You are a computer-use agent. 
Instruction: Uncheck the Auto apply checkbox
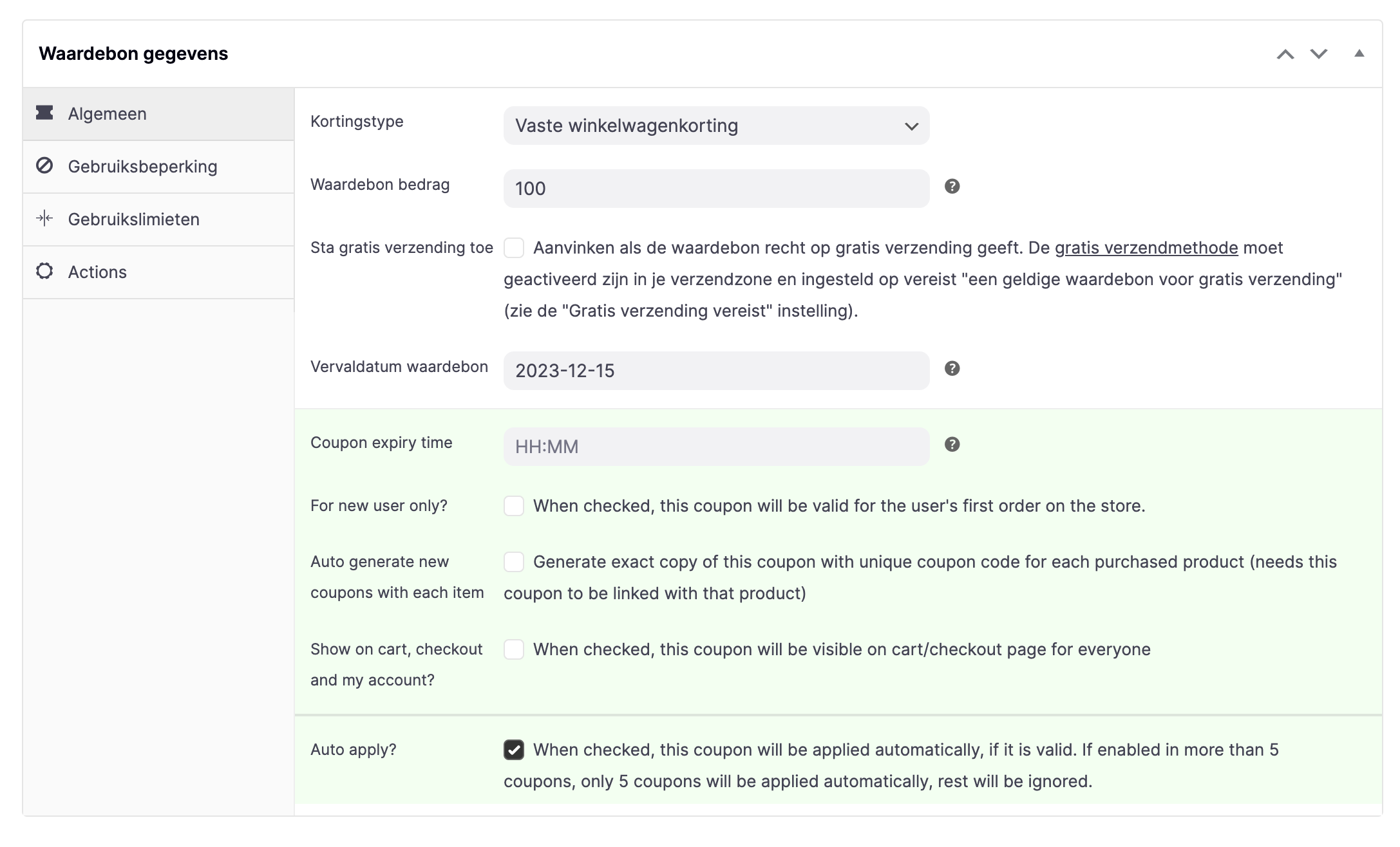tap(514, 750)
